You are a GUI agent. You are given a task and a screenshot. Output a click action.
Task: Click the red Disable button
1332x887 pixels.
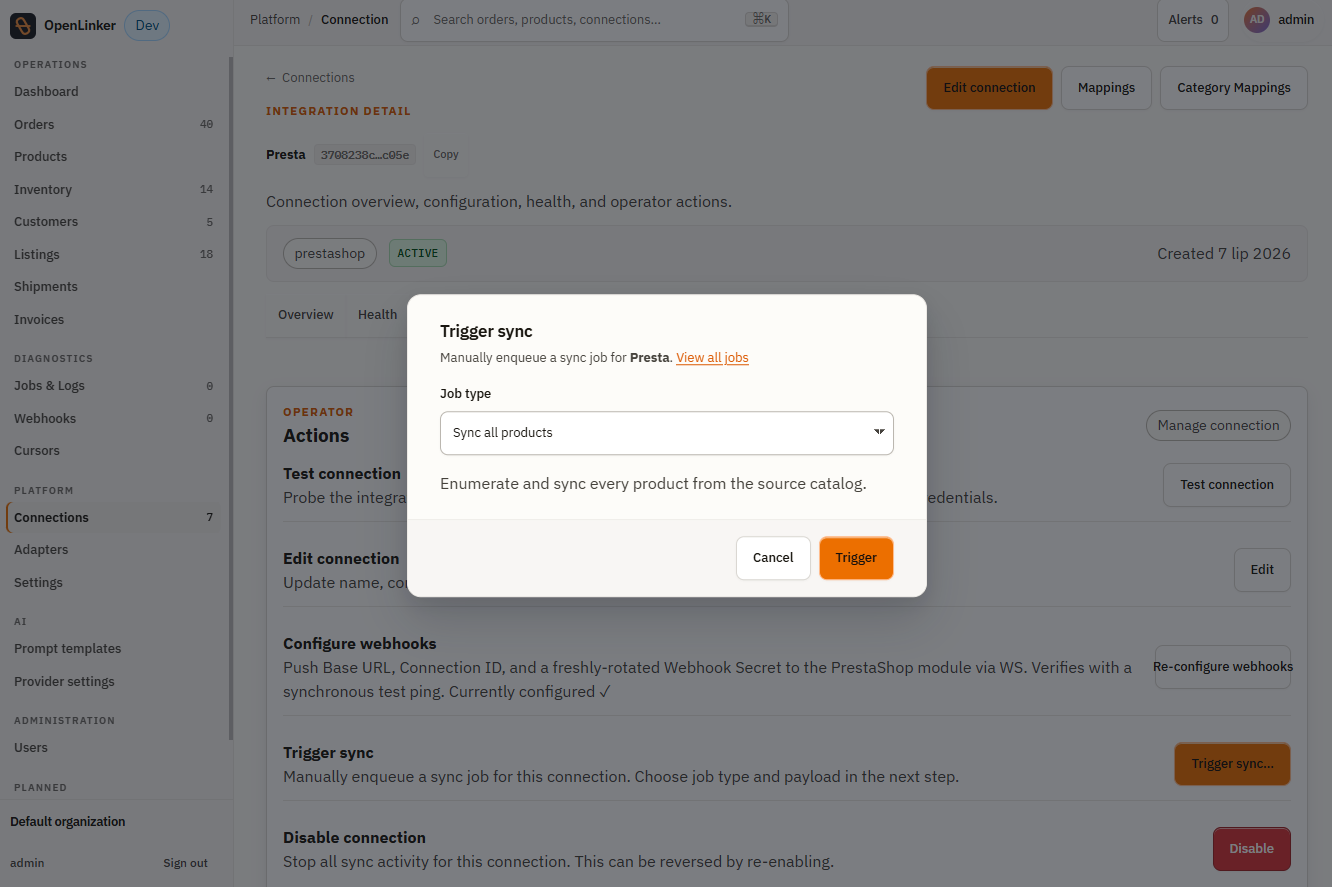(x=1251, y=849)
